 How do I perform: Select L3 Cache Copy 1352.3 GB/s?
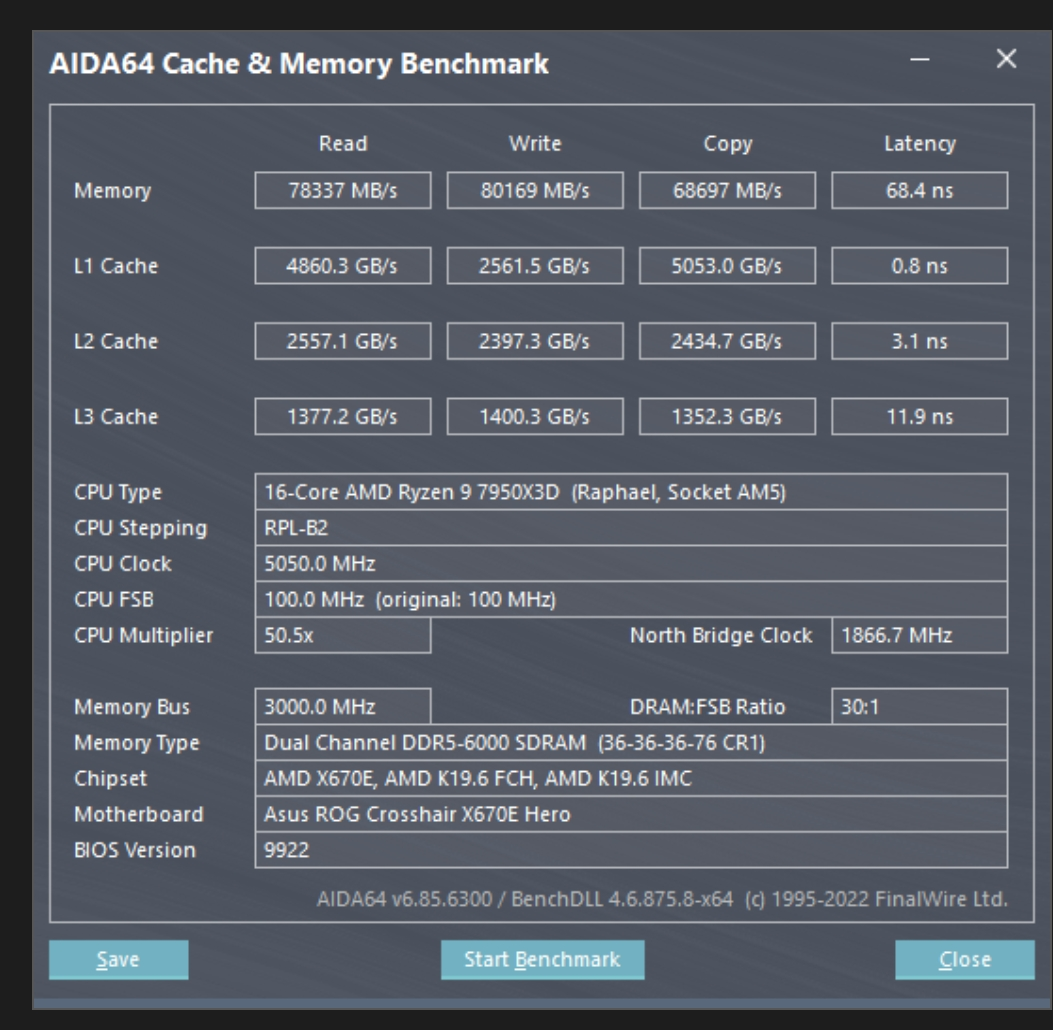pos(727,416)
